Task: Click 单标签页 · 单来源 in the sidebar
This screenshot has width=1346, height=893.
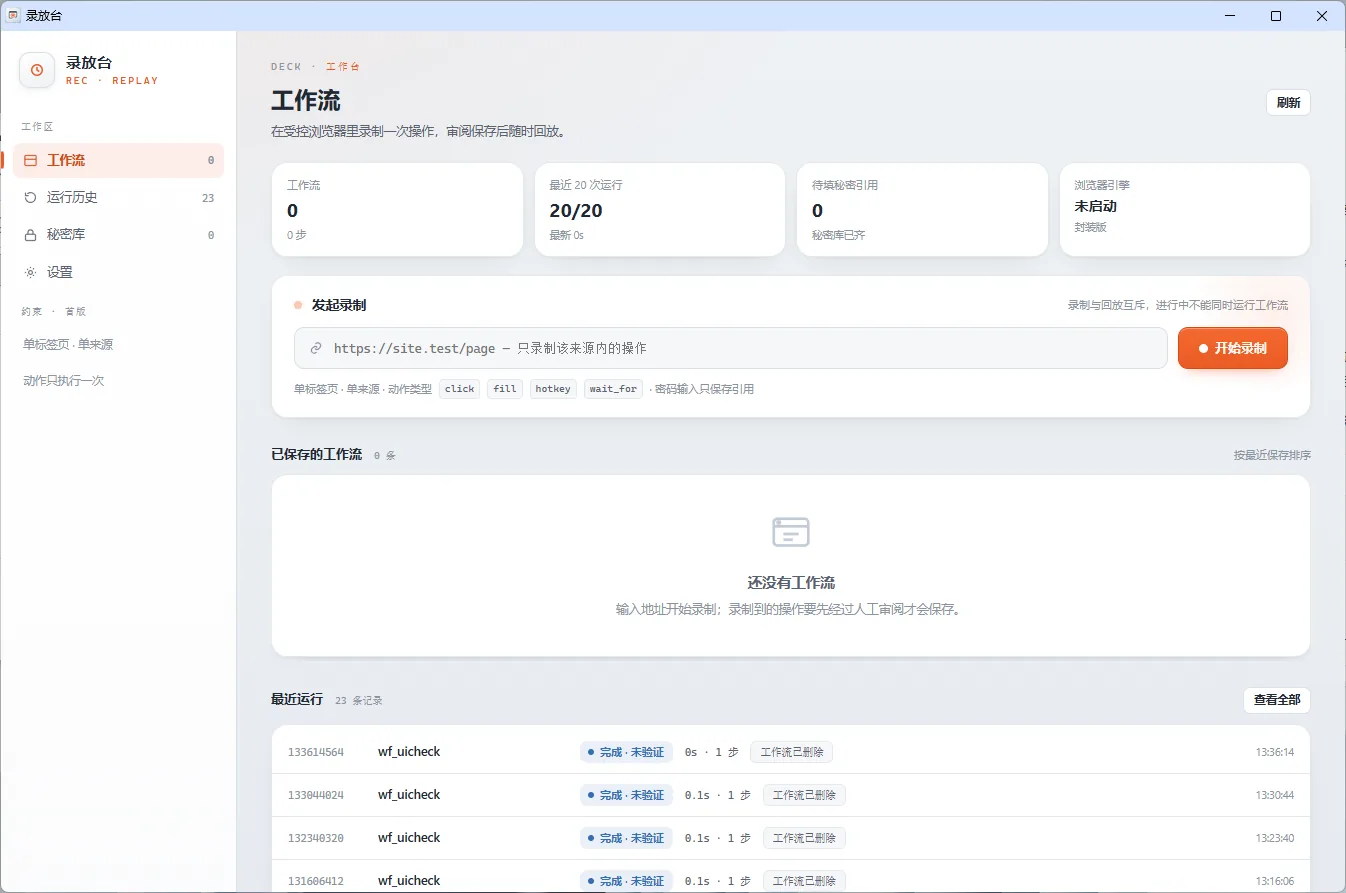Action: 68,344
